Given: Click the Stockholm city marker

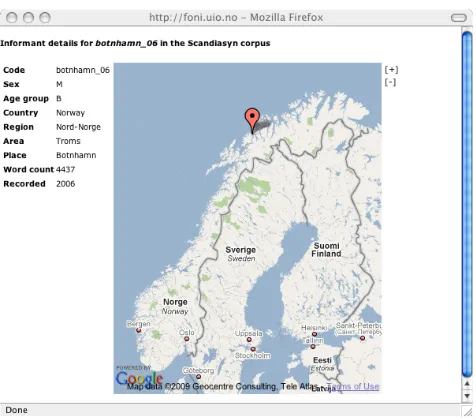Looking at the screenshot, I should tap(253, 349).
